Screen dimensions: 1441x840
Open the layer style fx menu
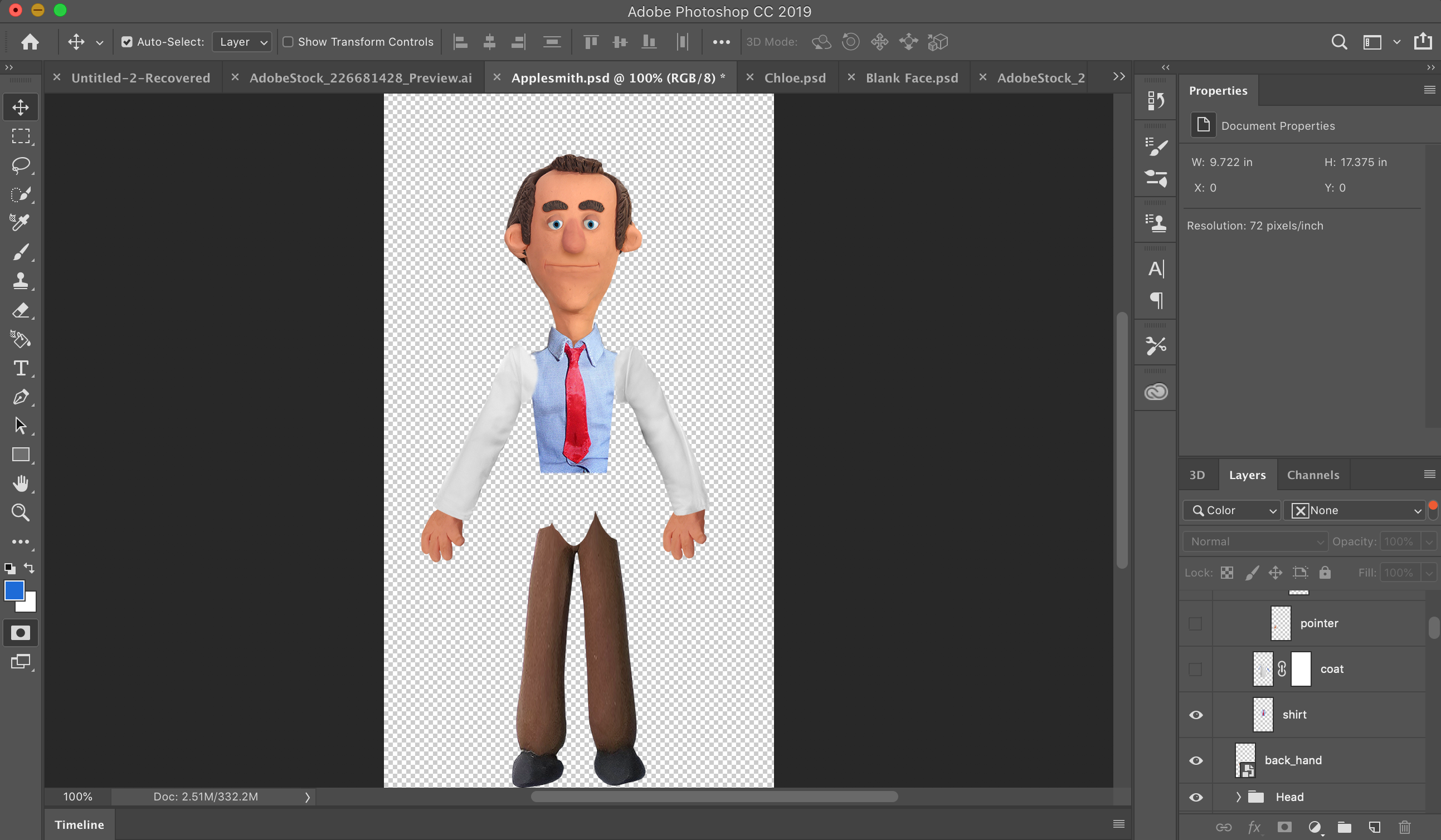tap(1254, 827)
